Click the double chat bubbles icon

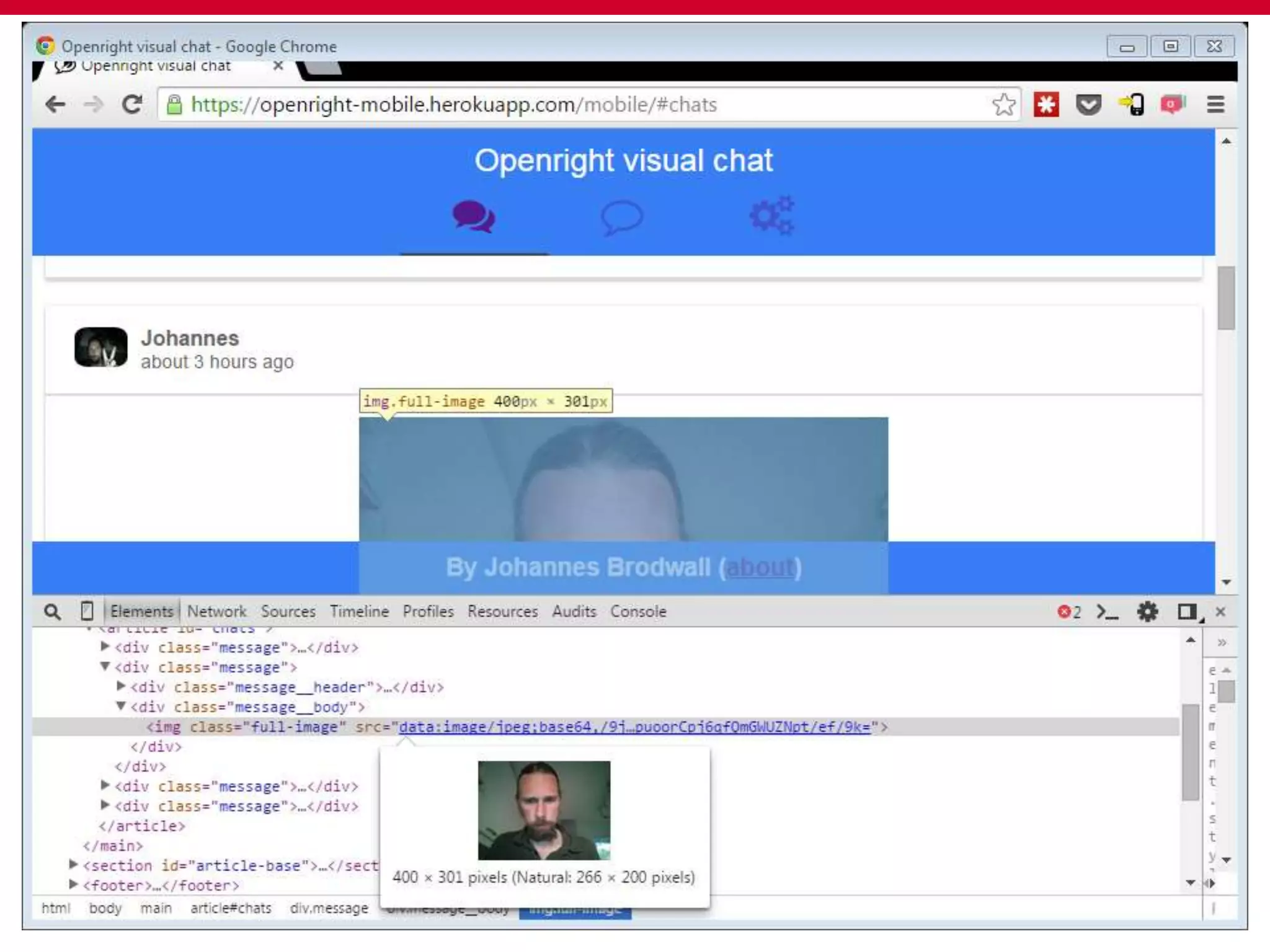coord(473,216)
